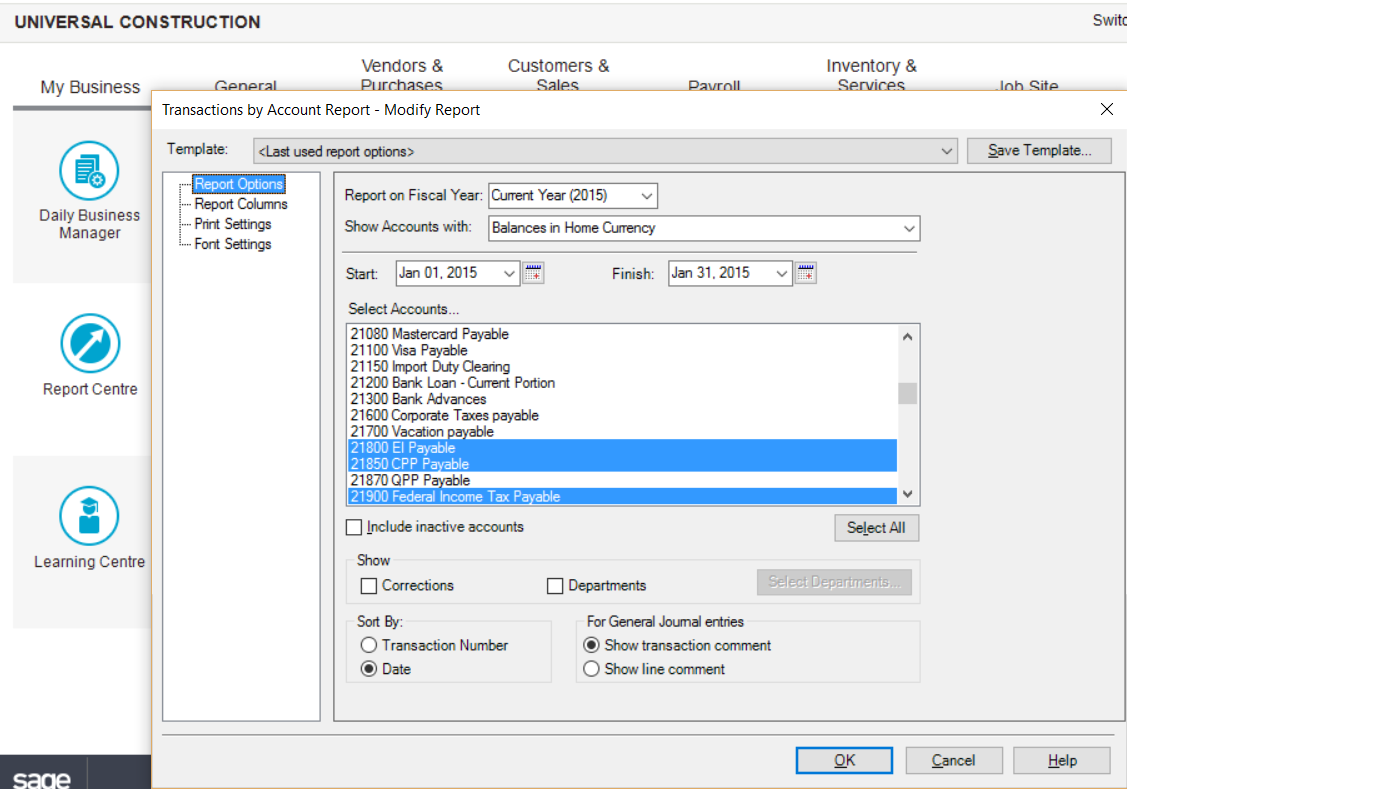This screenshot has width=1395, height=789.
Task: Select account 21800 EI Payable
Action: click(x=622, y=448)
